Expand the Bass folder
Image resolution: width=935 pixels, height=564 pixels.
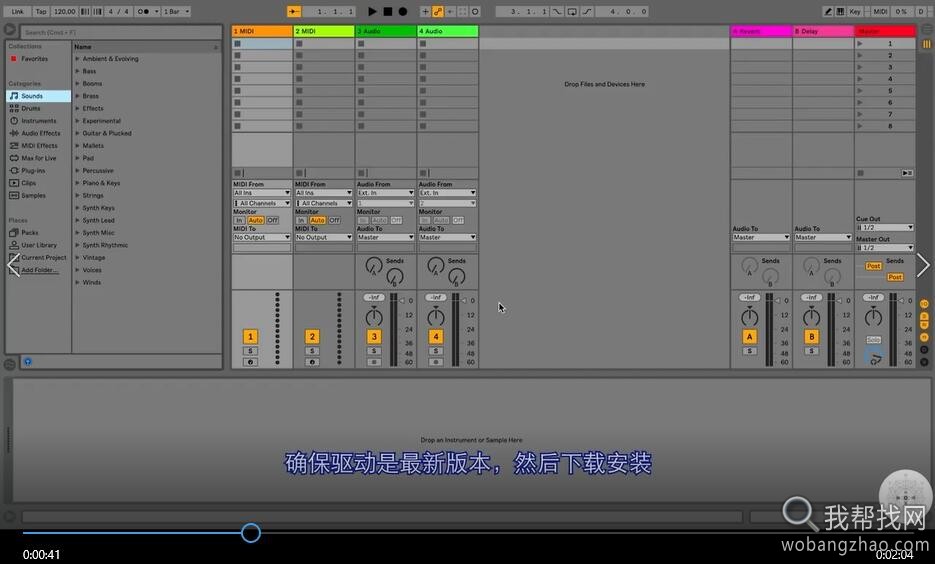click(x=78, y=72)
